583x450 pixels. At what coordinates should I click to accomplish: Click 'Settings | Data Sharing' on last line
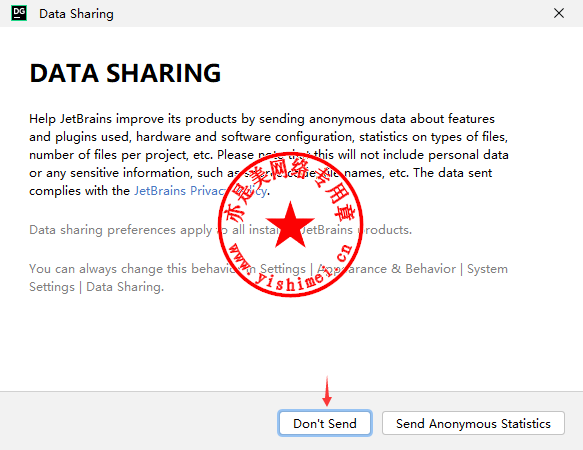click(96, 287)
